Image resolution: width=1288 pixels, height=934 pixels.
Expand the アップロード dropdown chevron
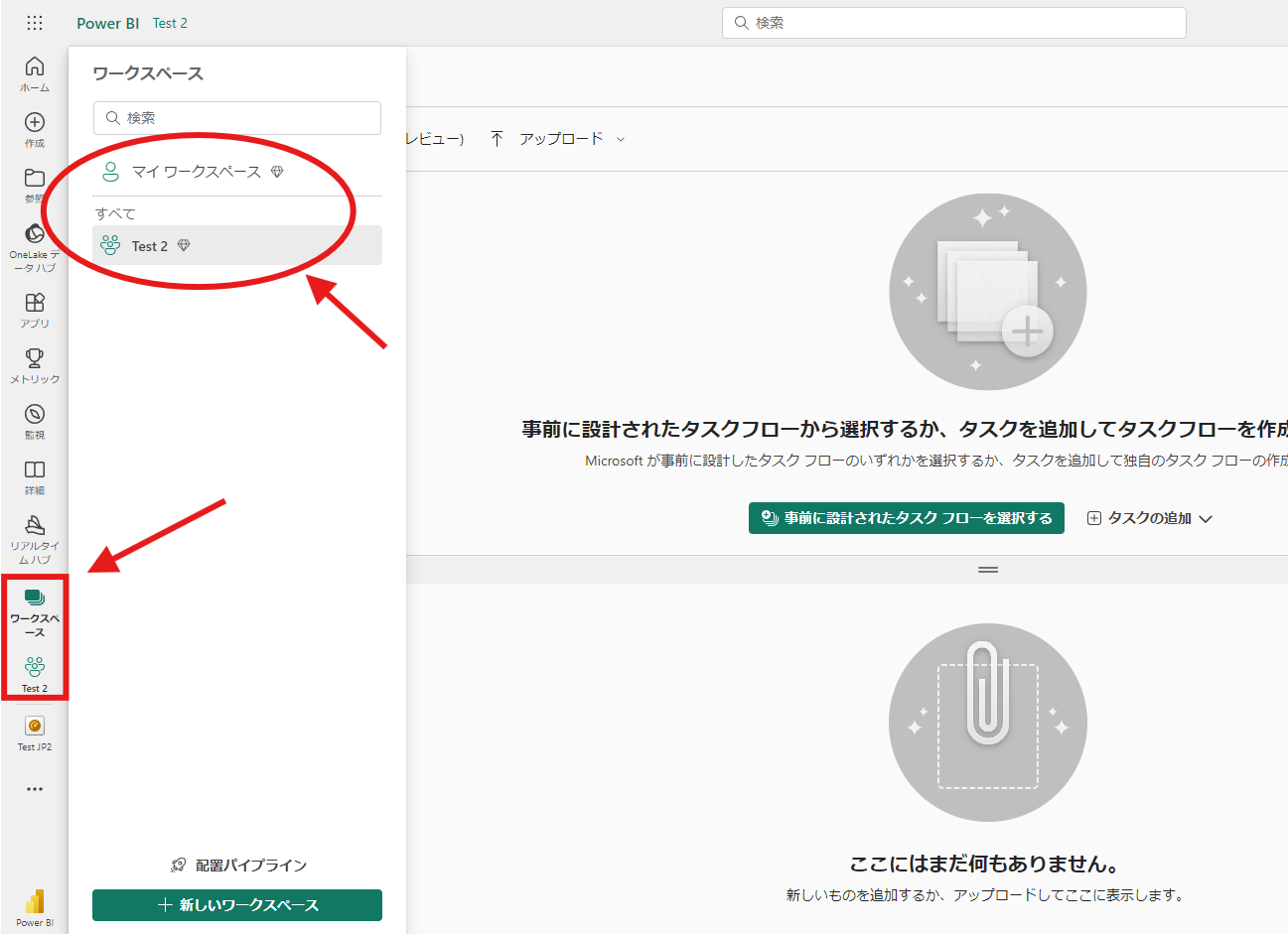point(621,140)
